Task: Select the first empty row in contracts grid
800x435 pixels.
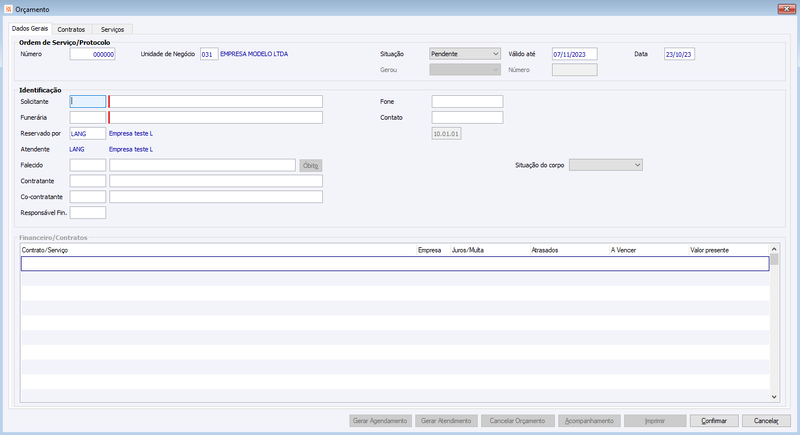Action: [x=395, y=264]
